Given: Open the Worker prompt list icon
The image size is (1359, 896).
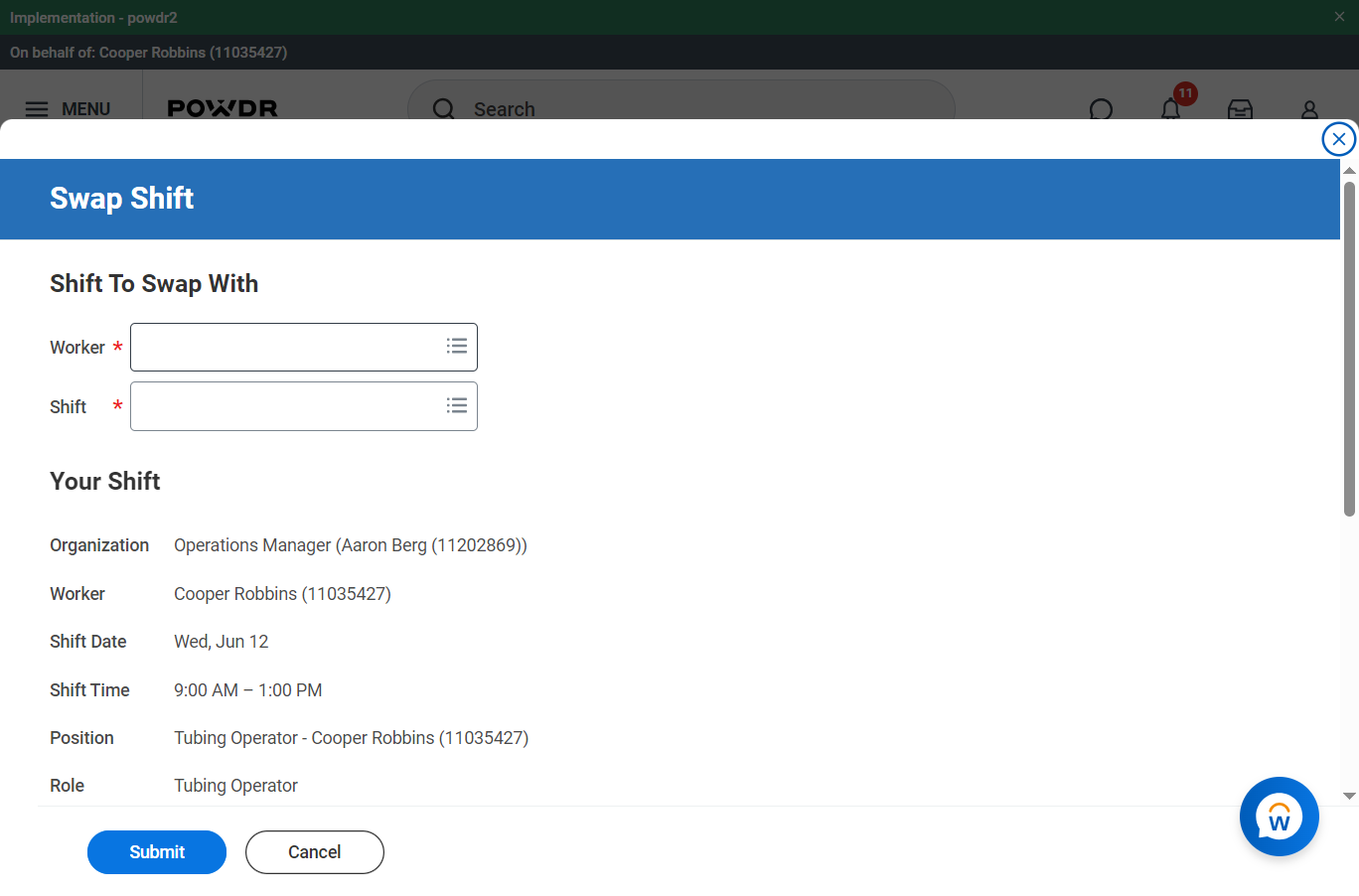Looking at the screenshot, I should pos(457,347).
